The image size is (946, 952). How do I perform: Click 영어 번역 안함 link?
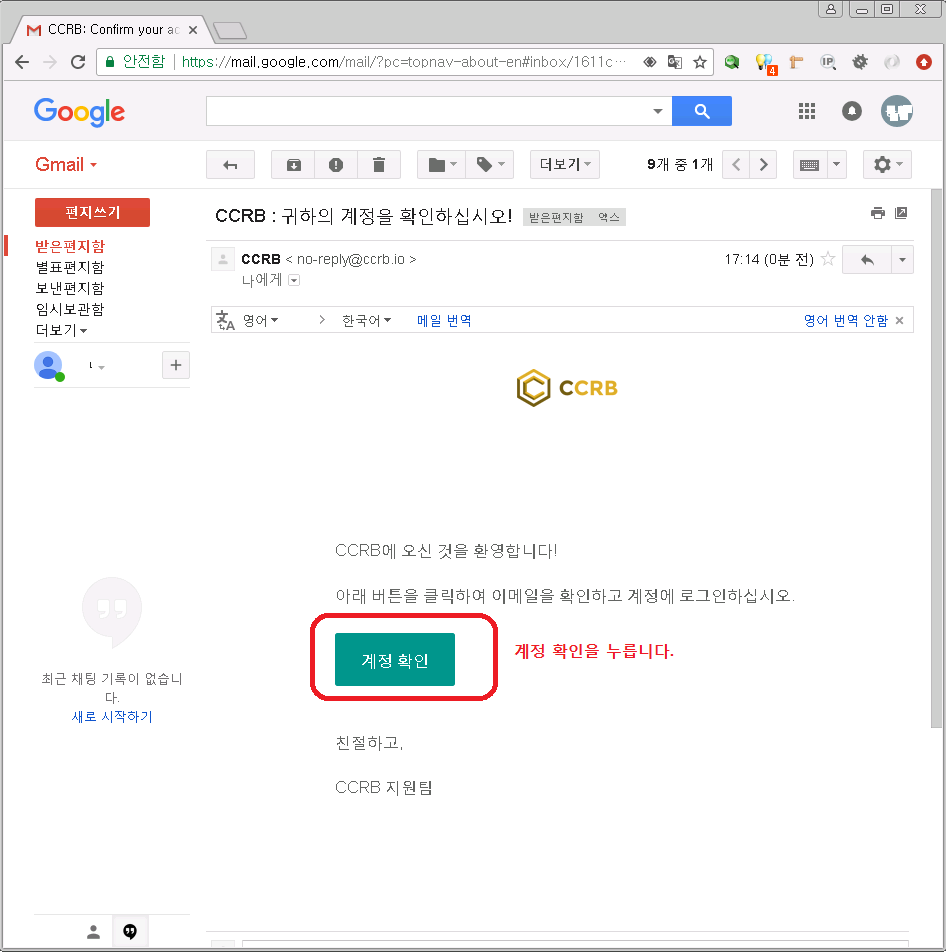point(845,321)
